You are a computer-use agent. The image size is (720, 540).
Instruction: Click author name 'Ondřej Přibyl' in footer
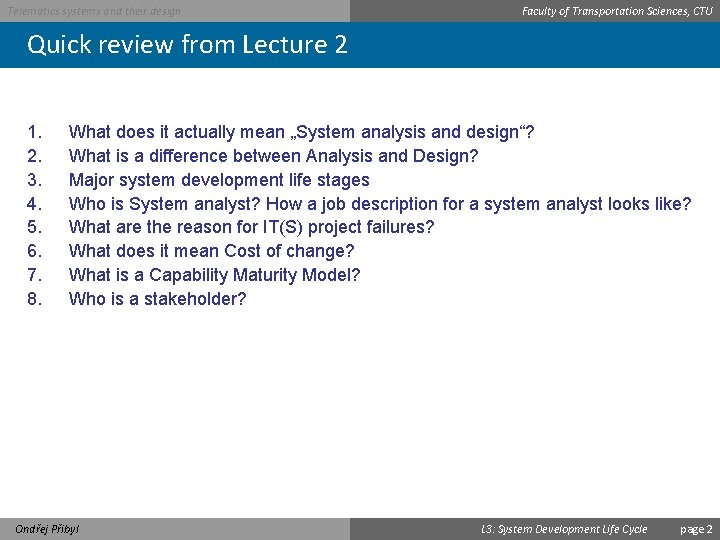tap(47, 529)
